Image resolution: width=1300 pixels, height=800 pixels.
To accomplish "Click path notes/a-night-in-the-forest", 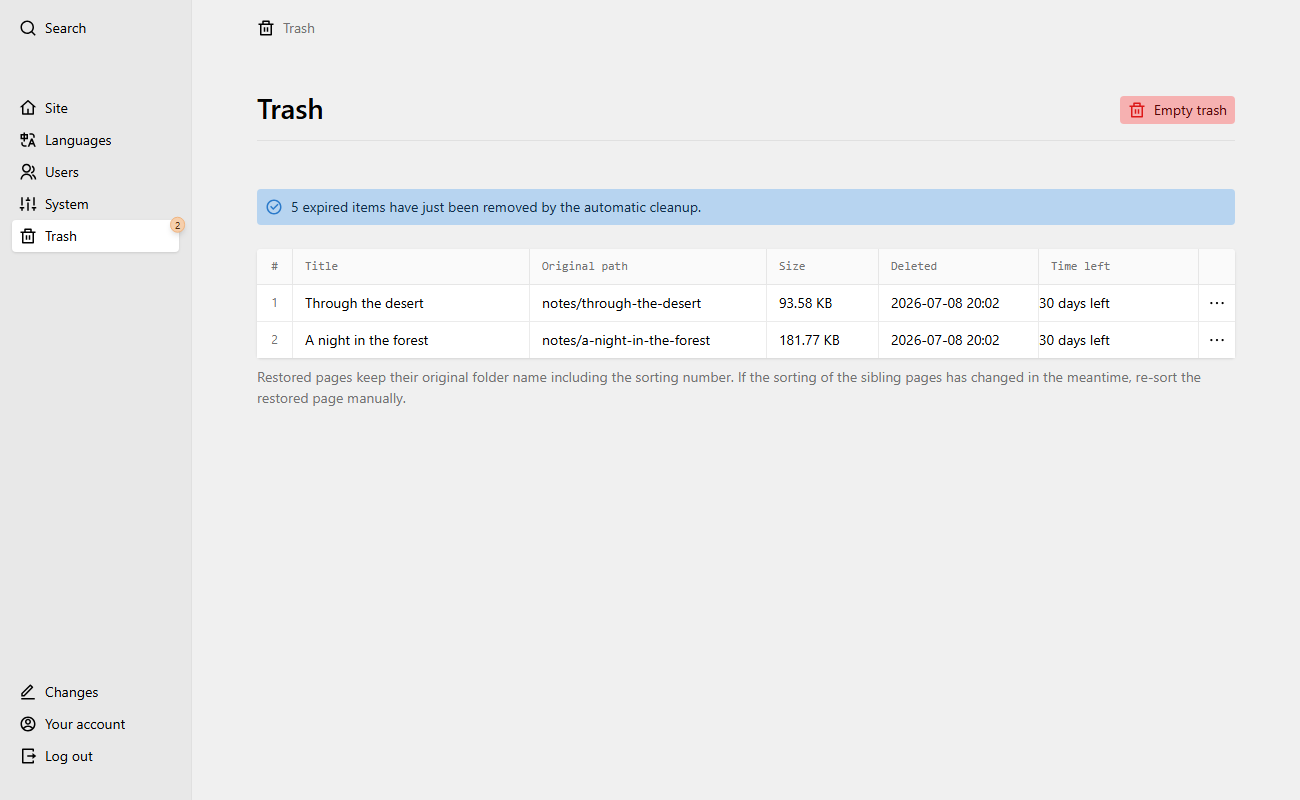I will pos(626,340).
